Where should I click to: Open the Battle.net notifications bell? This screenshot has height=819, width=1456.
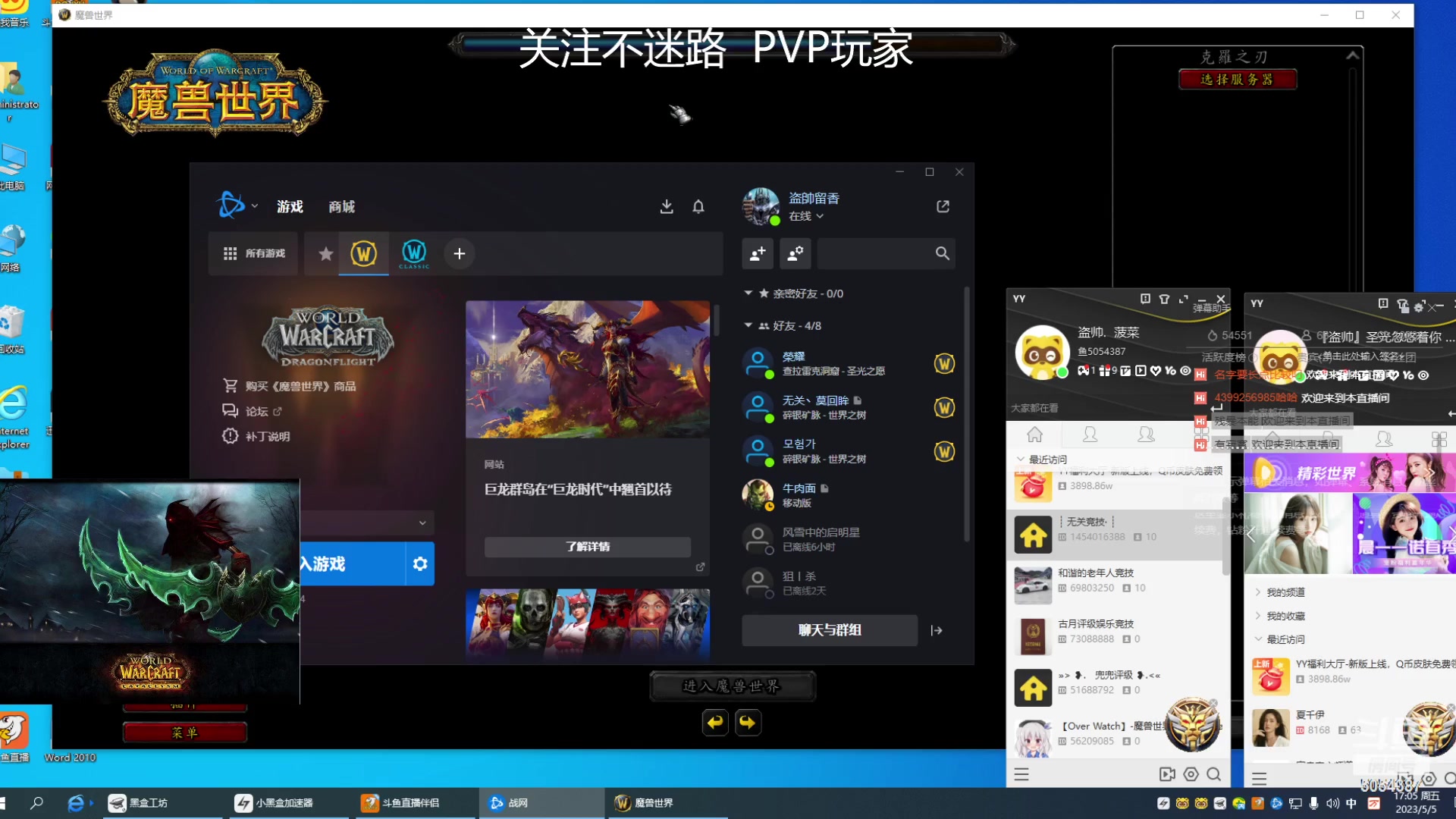[698, 206]
